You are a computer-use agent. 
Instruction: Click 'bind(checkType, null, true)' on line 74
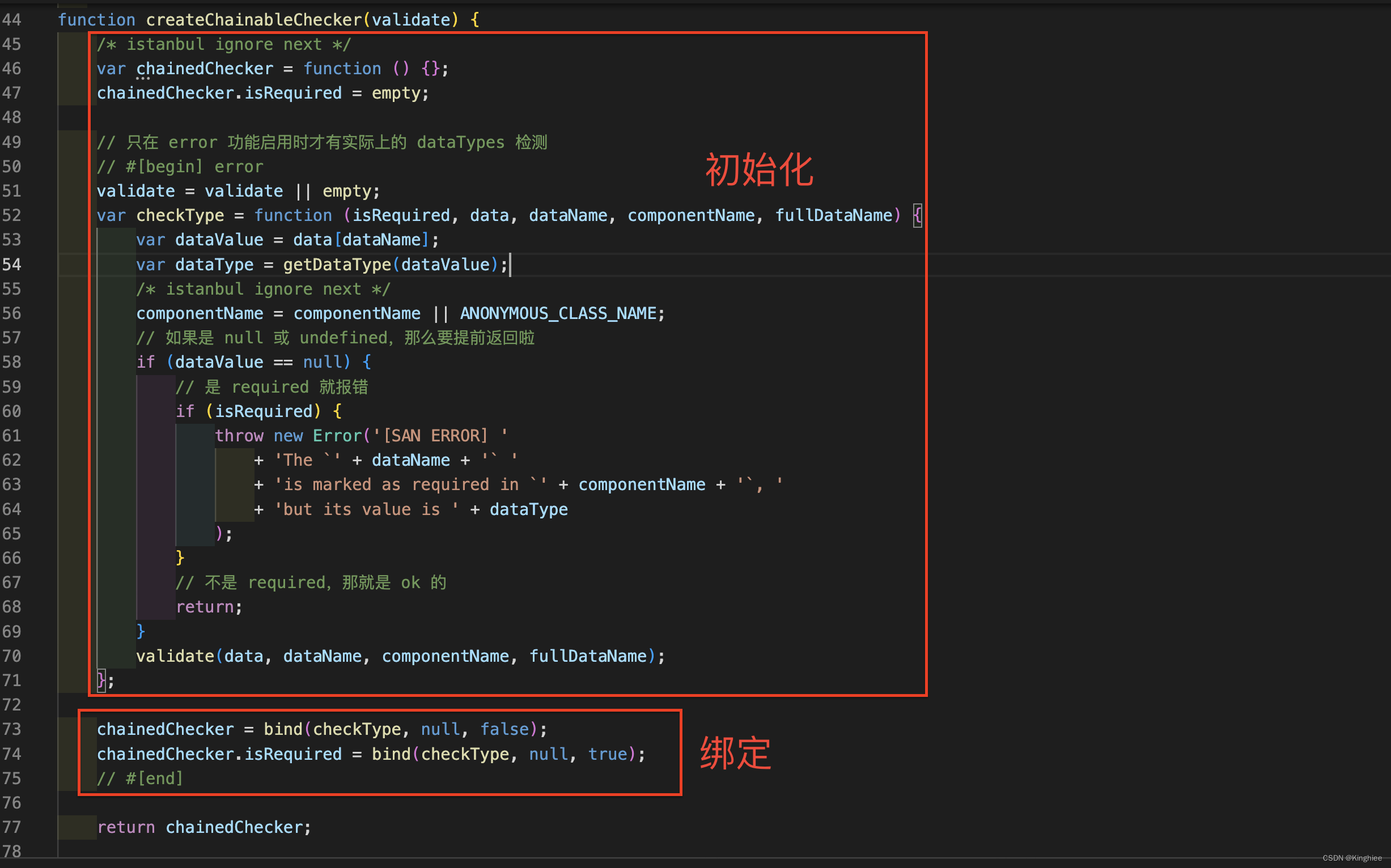pyautogui.click(x=504, y=754)
